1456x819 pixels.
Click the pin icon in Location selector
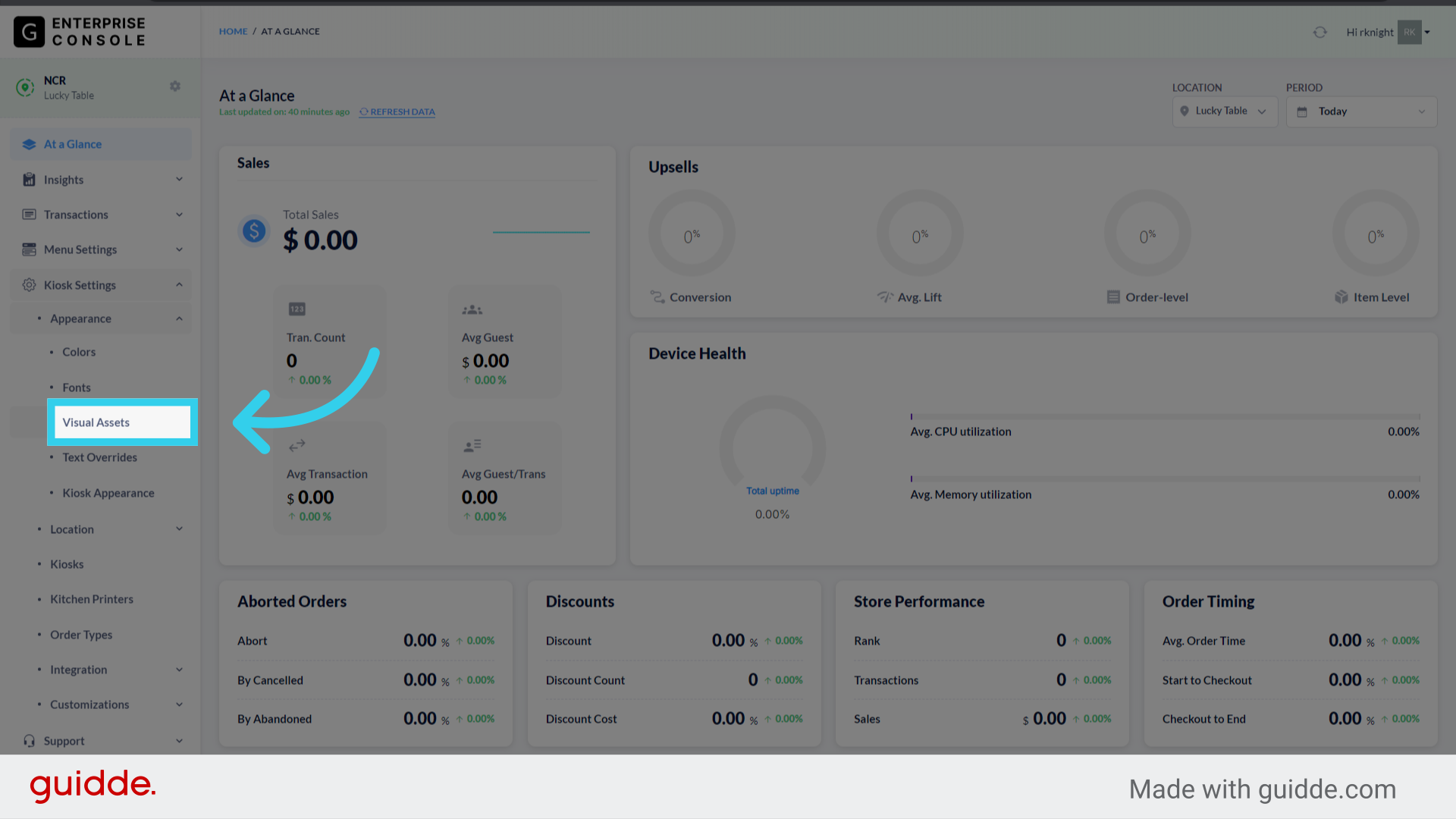(x=1185, y=111)
